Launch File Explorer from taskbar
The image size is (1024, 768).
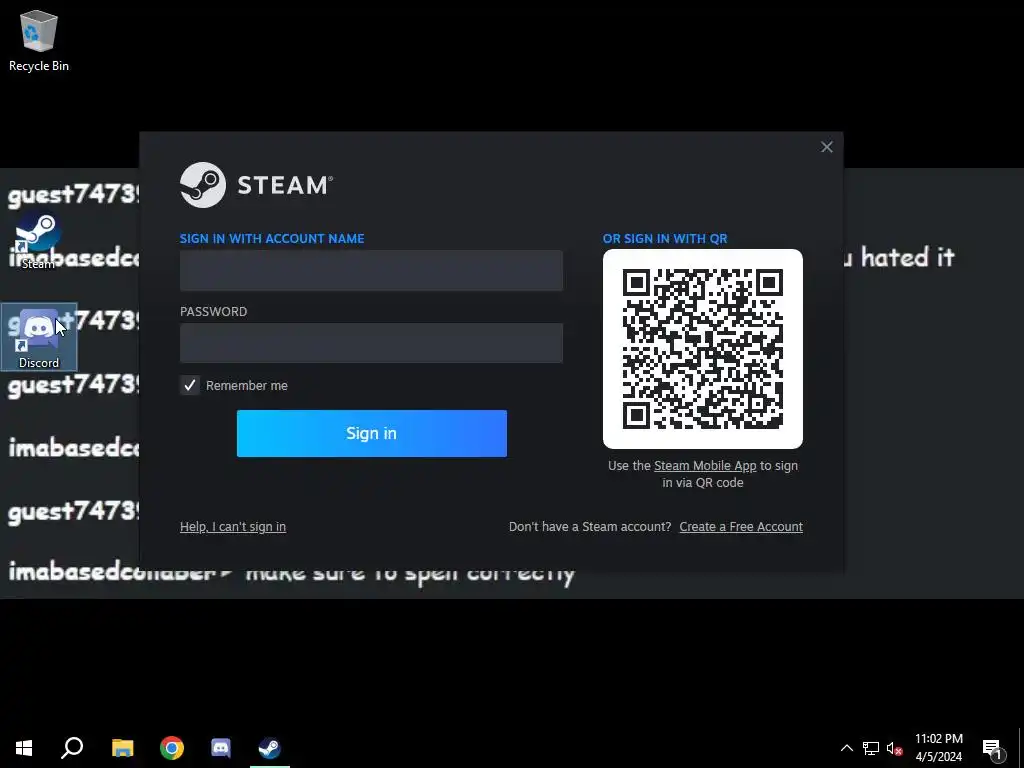122,748
